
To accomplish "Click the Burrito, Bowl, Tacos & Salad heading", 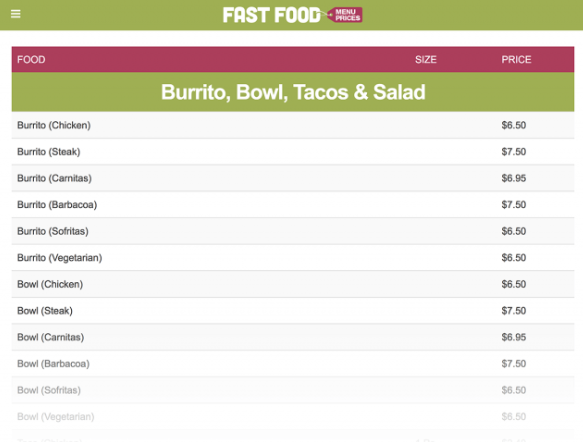I will pyautogui.click(x=293, y=92).
